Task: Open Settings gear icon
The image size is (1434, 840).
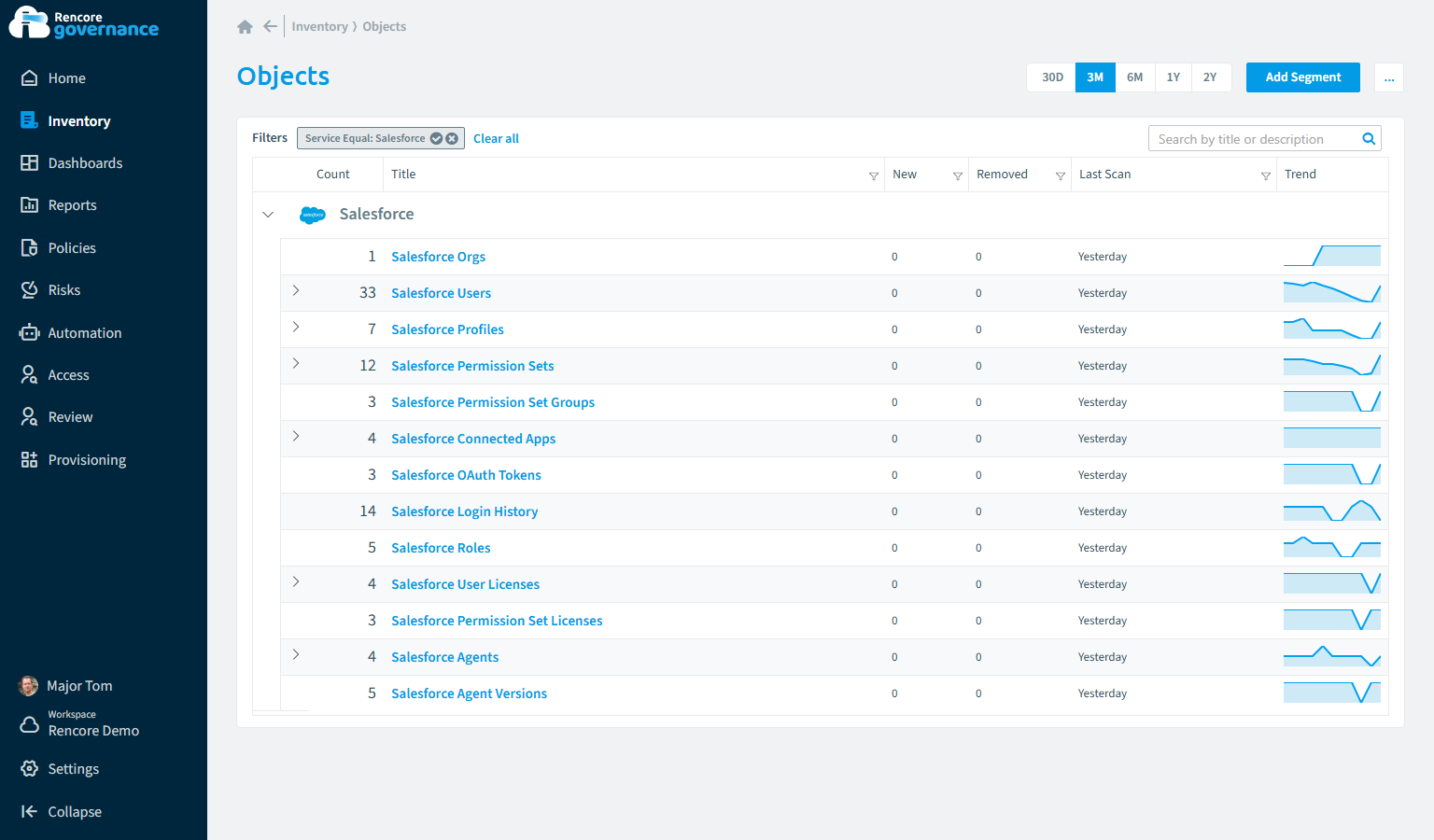Action: (30, 769)
